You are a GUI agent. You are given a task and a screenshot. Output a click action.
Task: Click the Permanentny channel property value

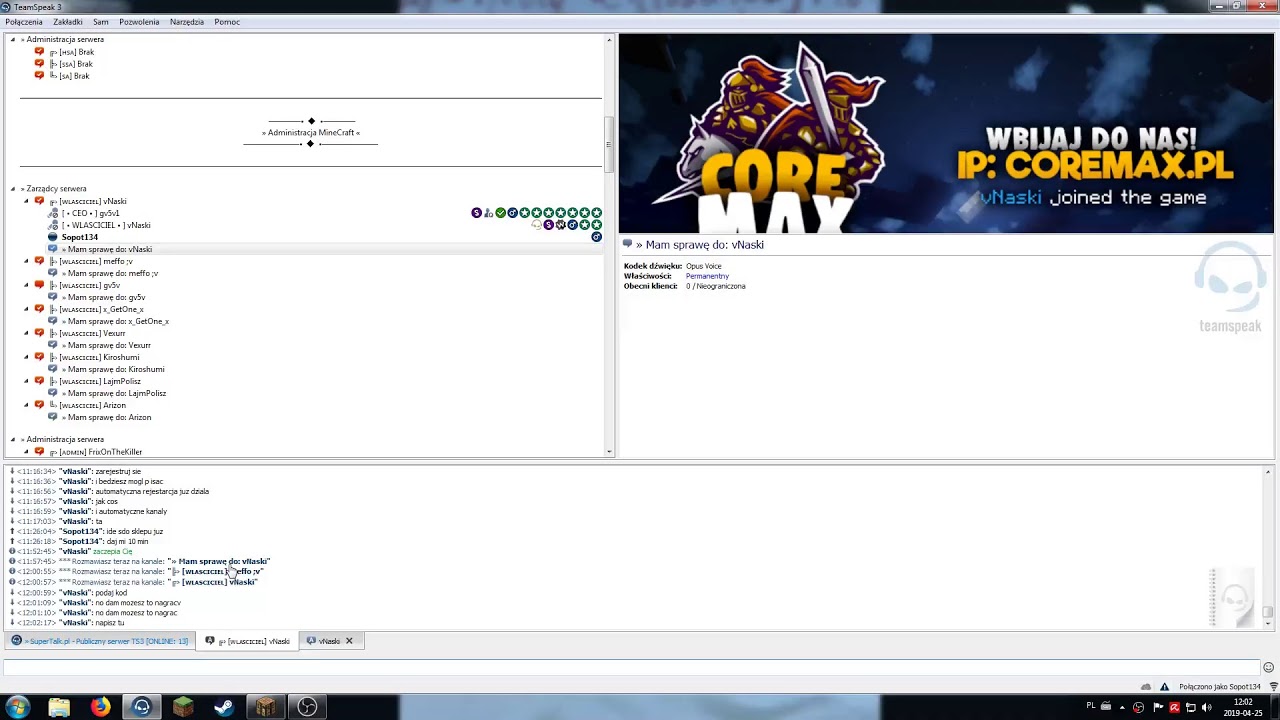pos(707,276)
